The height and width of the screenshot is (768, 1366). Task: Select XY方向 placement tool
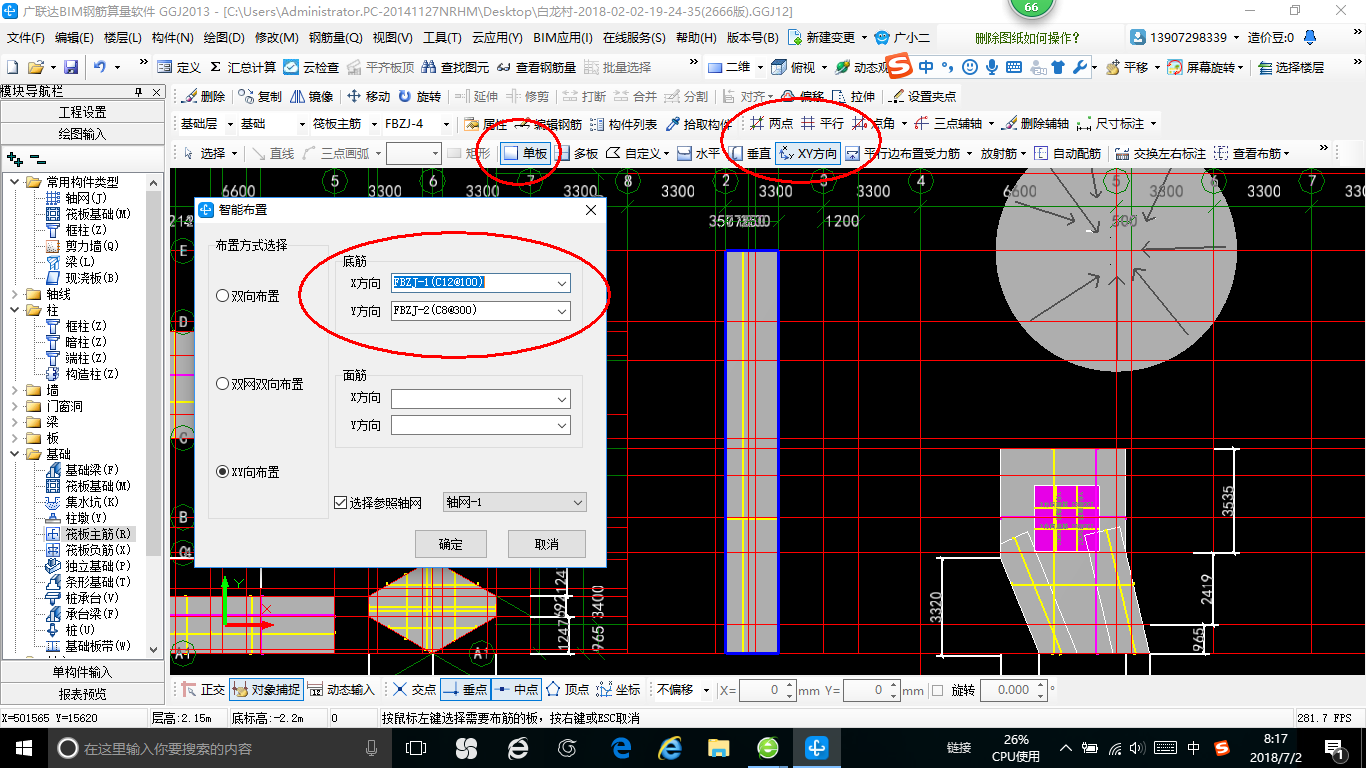click(808, 153)
